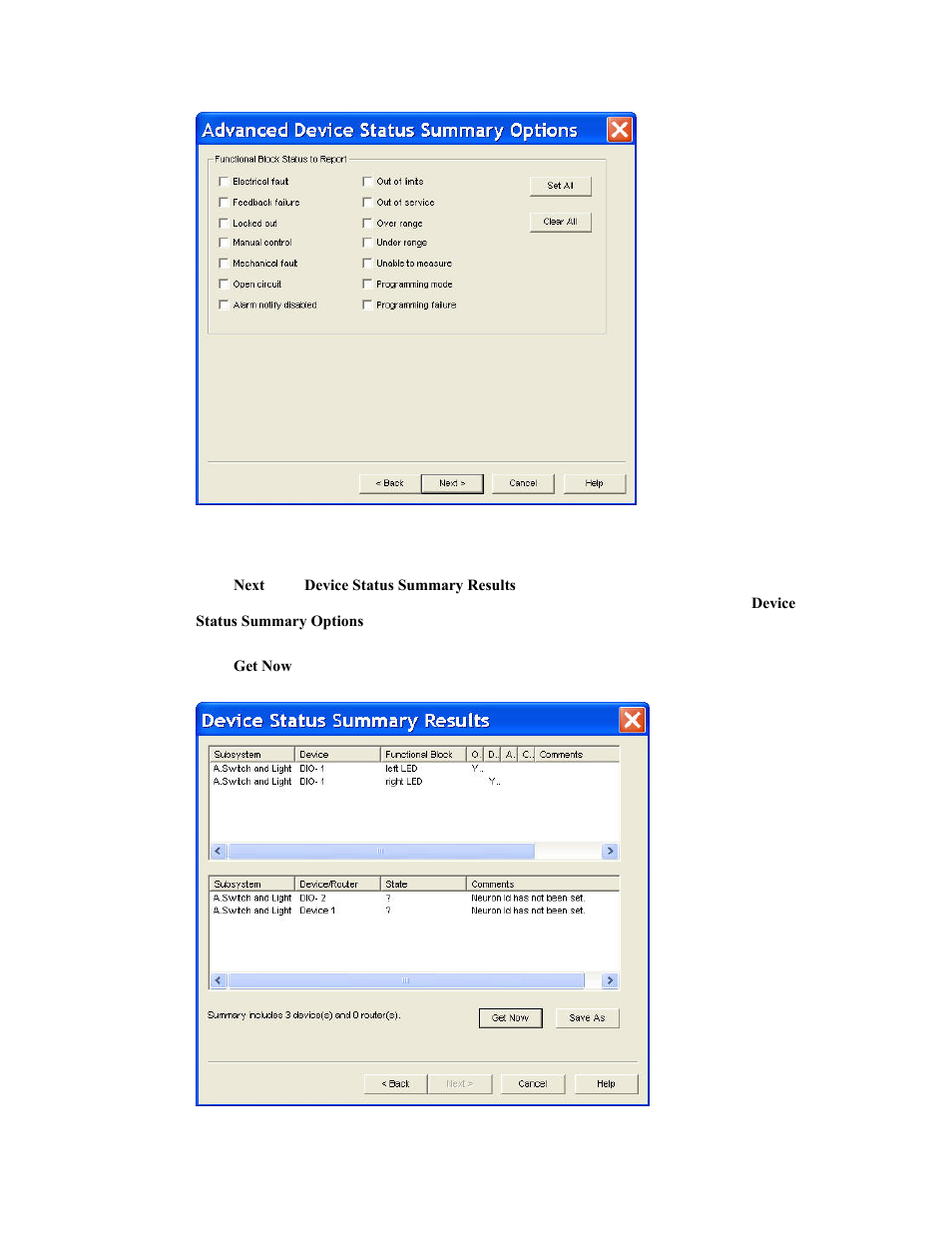Check Unable to measure option

point(367,264)
